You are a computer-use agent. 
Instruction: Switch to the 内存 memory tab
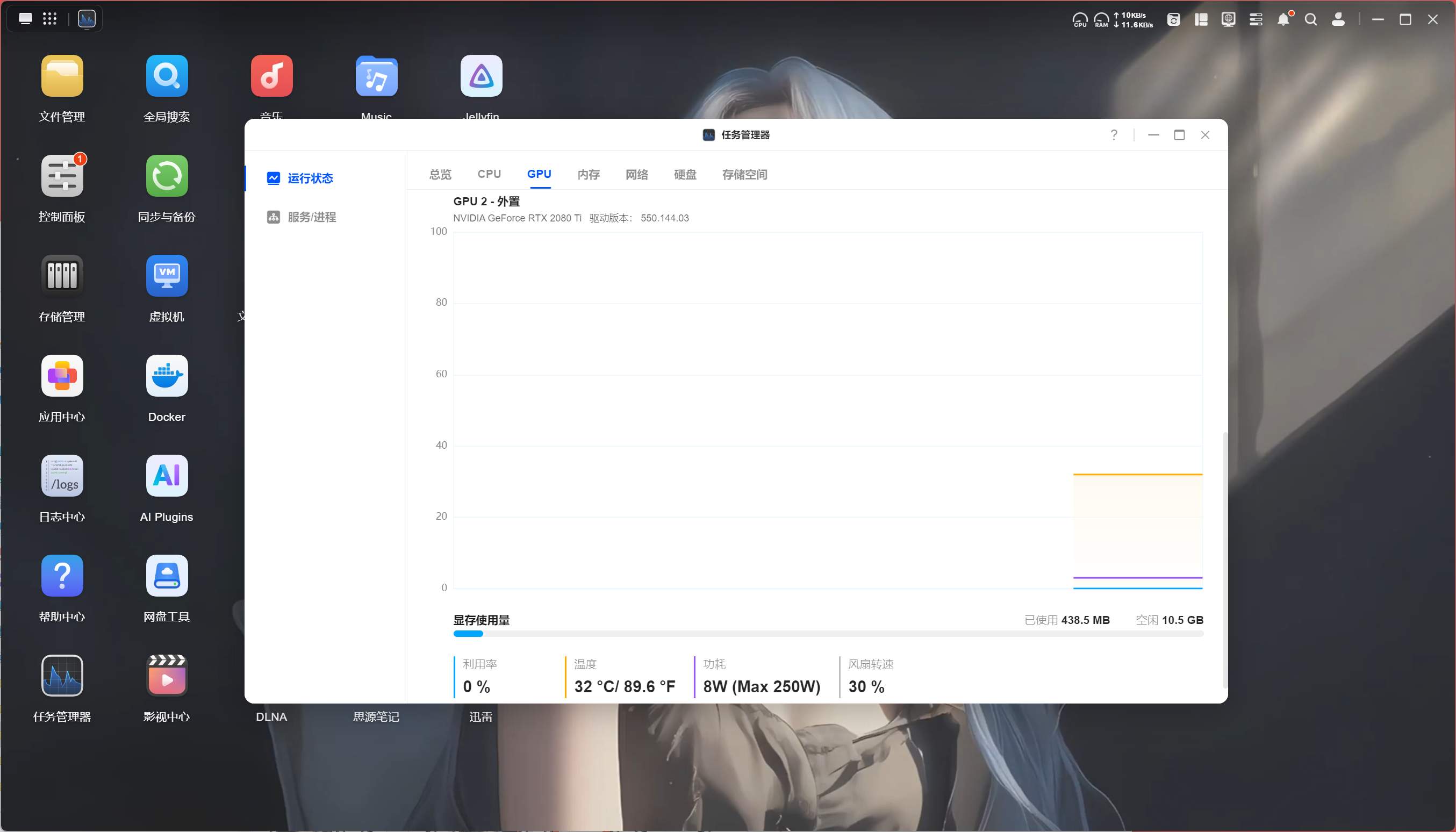[x=588, y=174]
